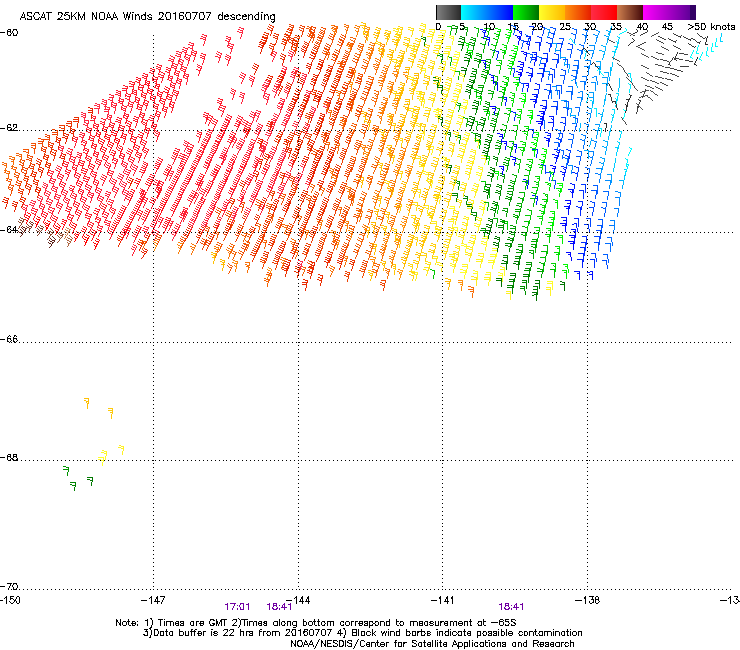Click the '-150' longitude axis label

(x=10, y=600)
